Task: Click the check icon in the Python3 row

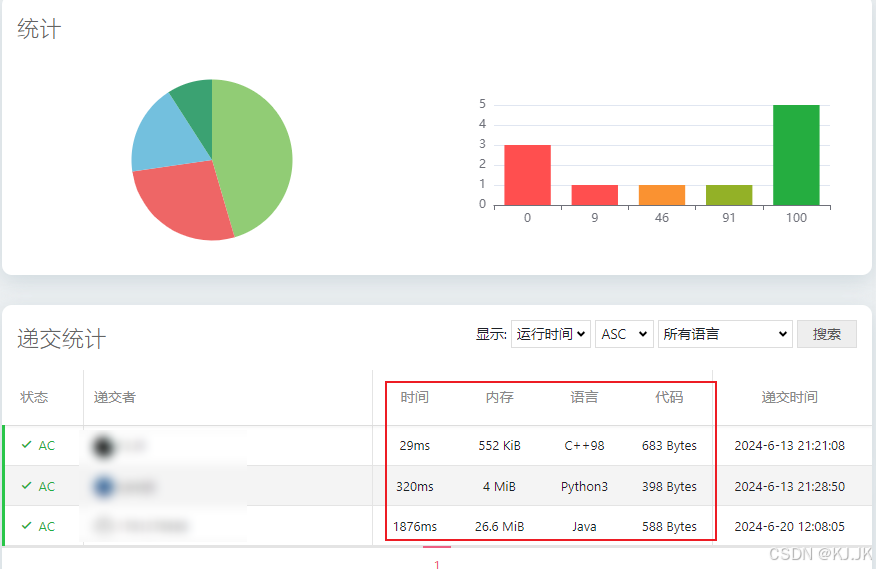Action: tap(26, 486)
